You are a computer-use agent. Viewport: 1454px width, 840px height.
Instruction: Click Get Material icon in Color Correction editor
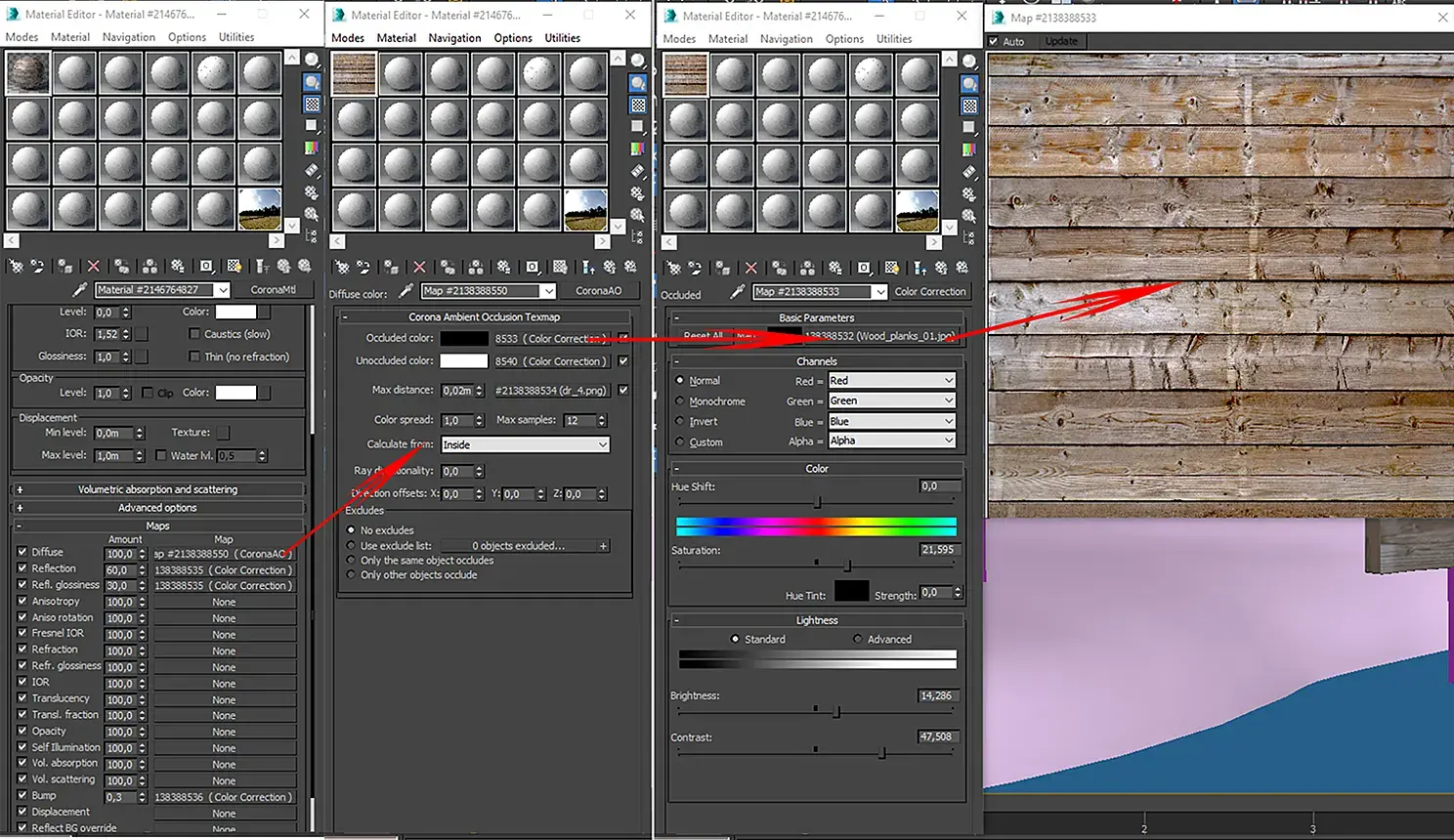coord(673,268)
